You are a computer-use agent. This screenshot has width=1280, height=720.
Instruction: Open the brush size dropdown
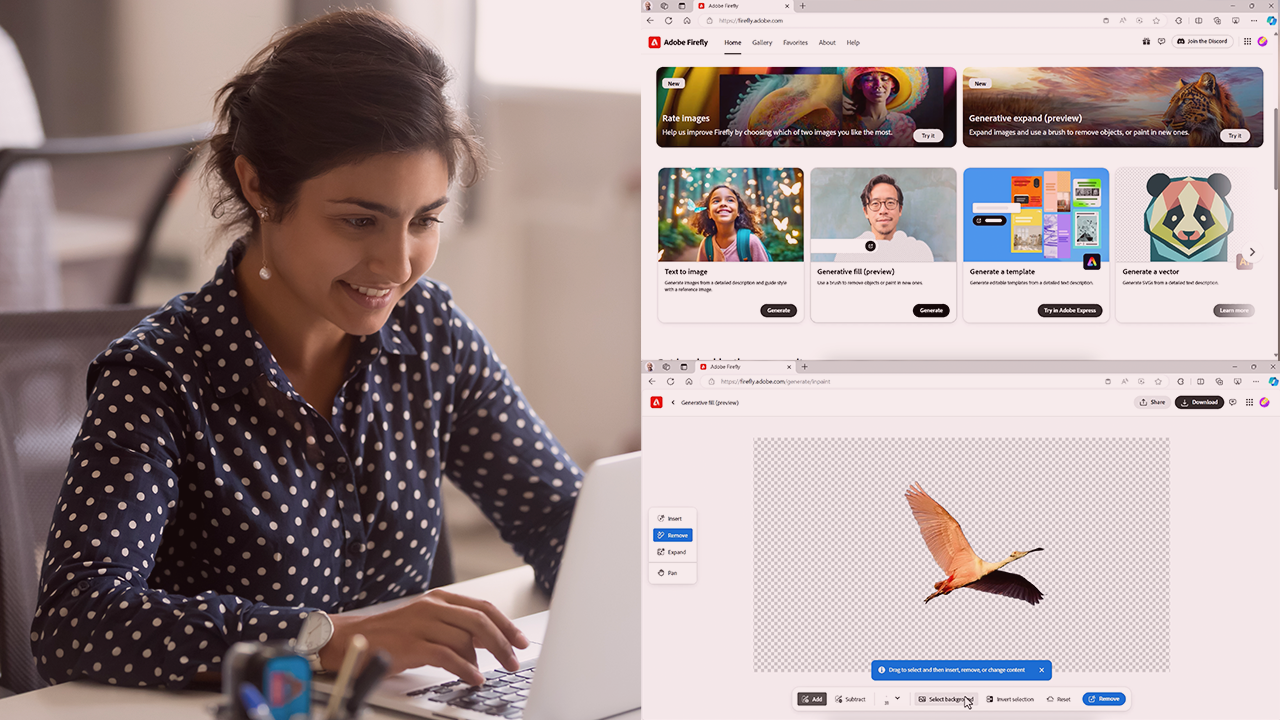coord(897,698)
